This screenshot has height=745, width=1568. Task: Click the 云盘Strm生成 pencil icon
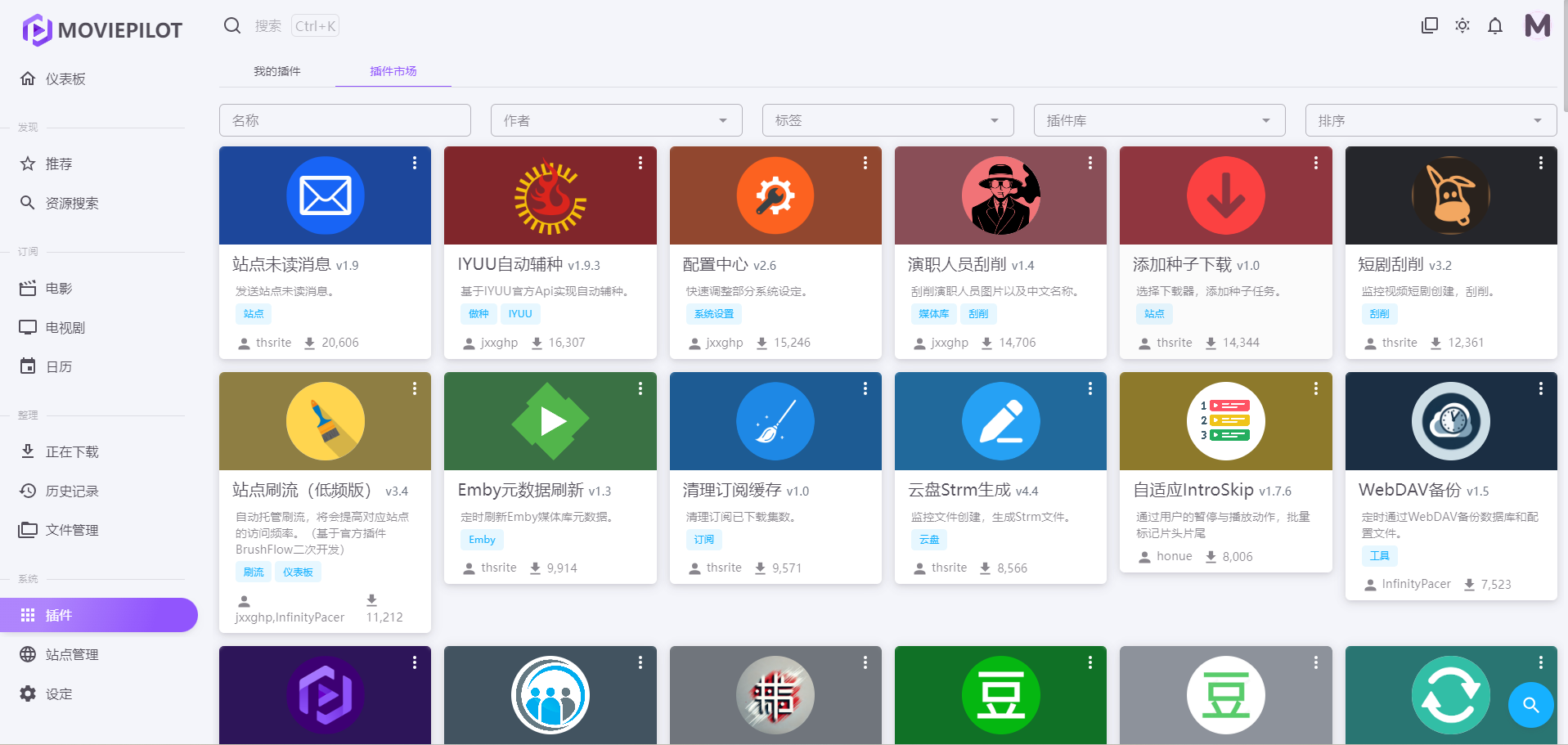pyautogui.click(x=1000, y=421)
